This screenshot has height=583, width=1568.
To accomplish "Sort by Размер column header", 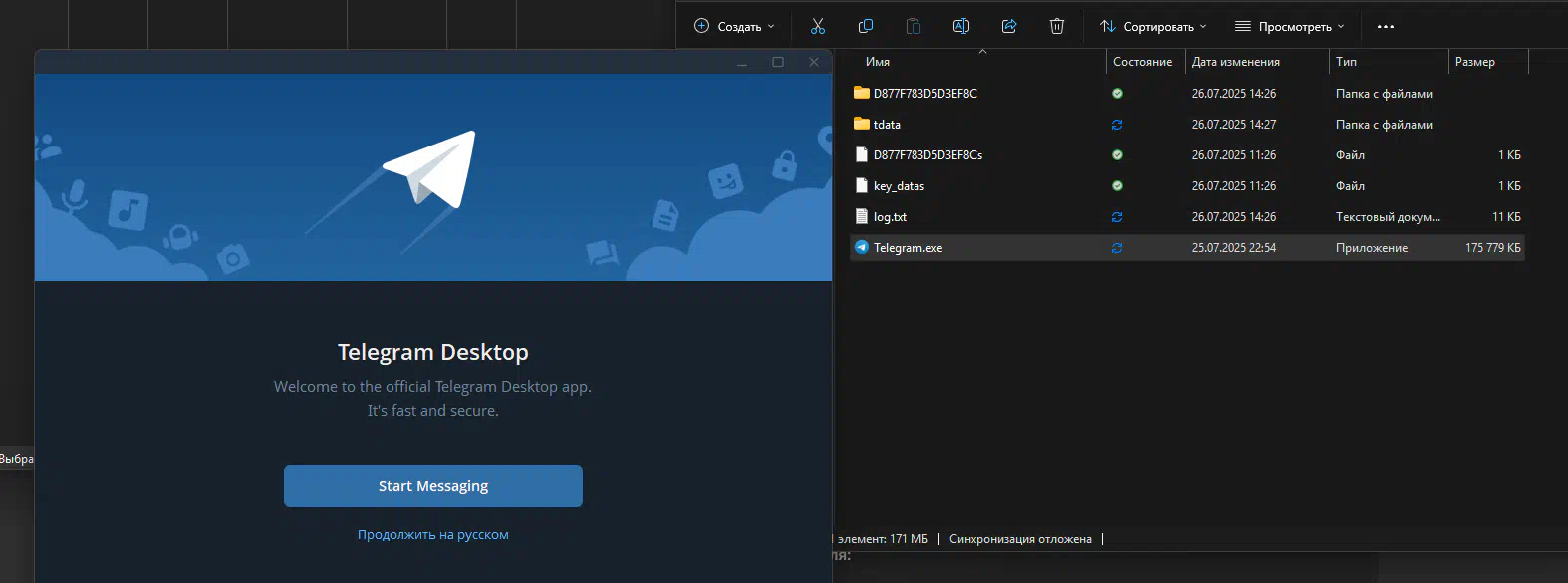I will coord(1474,62).
